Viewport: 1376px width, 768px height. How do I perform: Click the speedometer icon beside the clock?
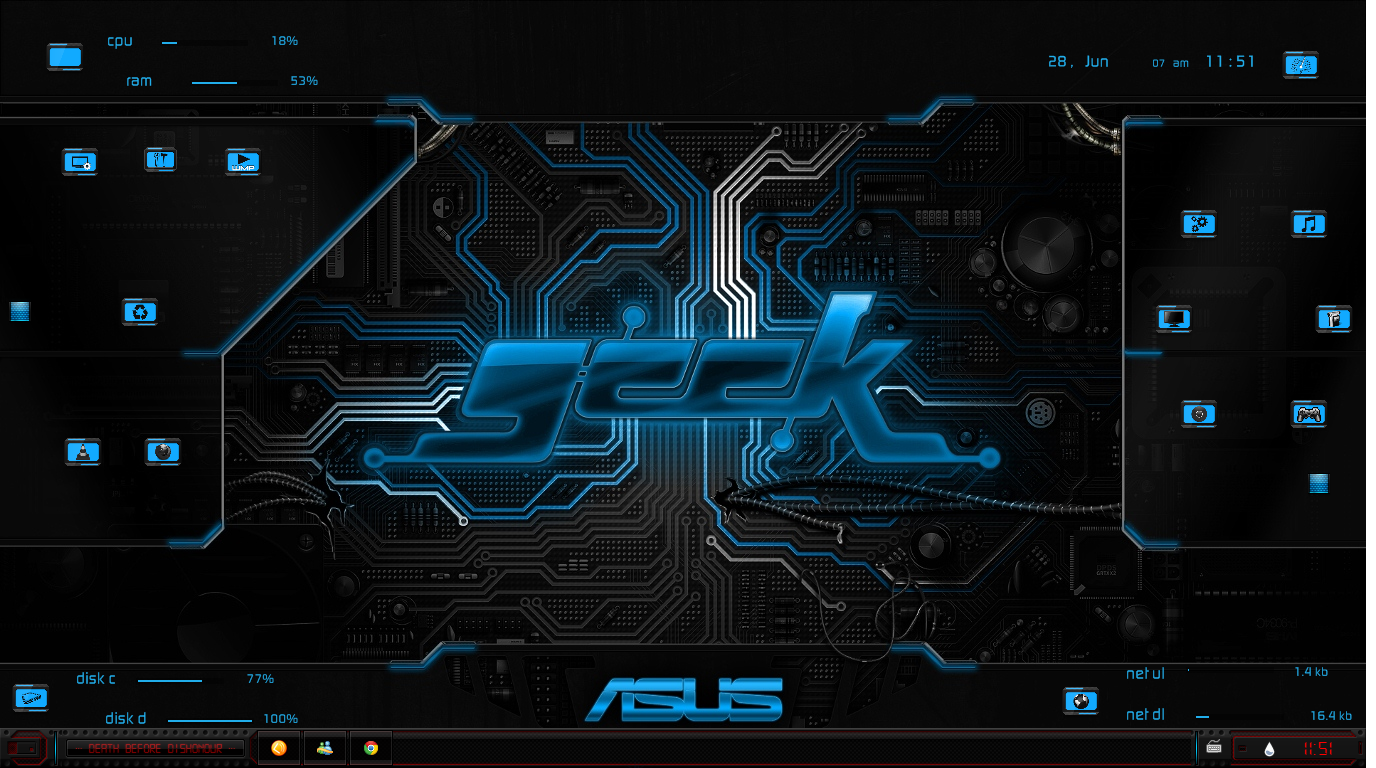coord(1301,65)
